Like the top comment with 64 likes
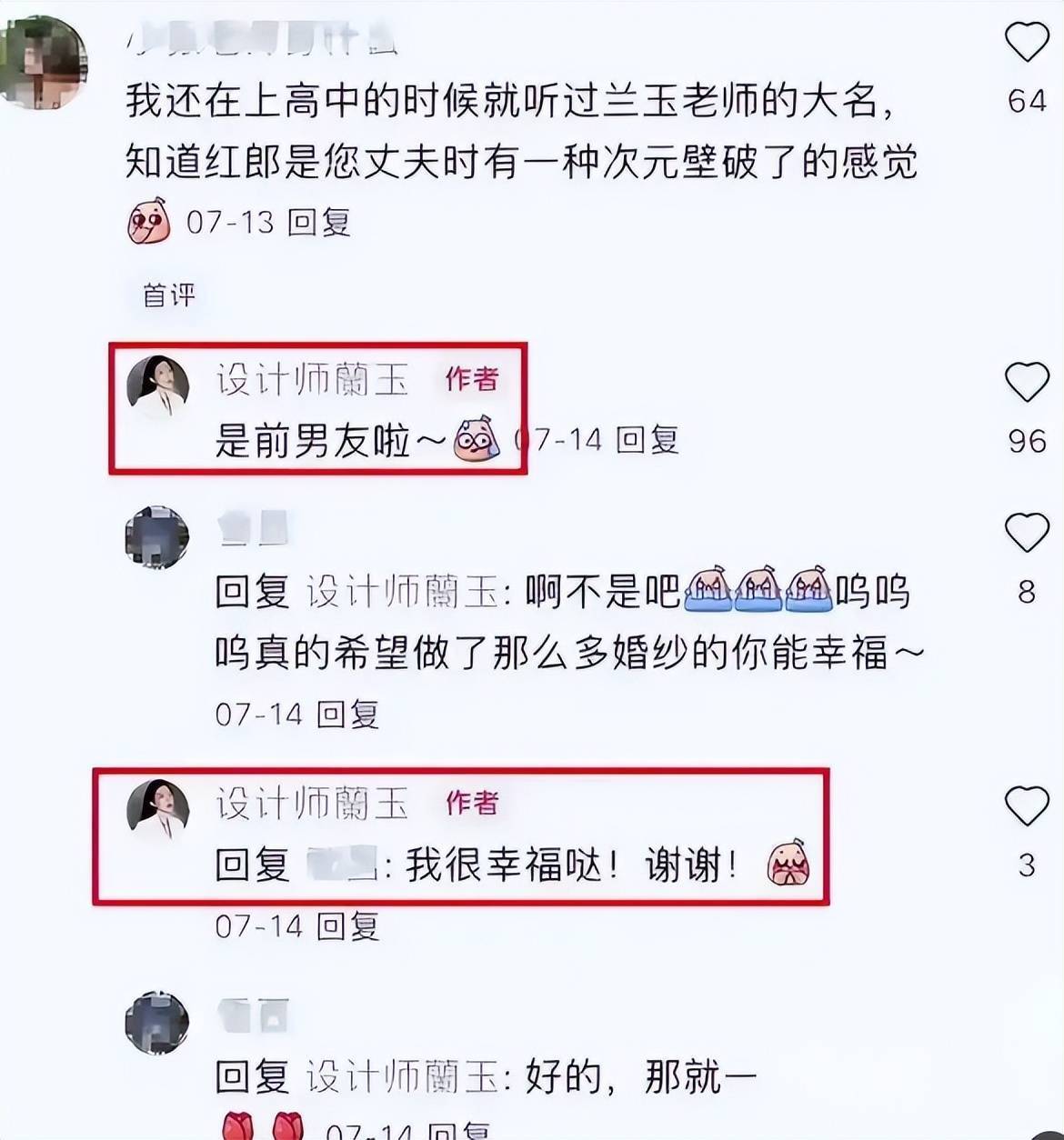 (1027, 42)
